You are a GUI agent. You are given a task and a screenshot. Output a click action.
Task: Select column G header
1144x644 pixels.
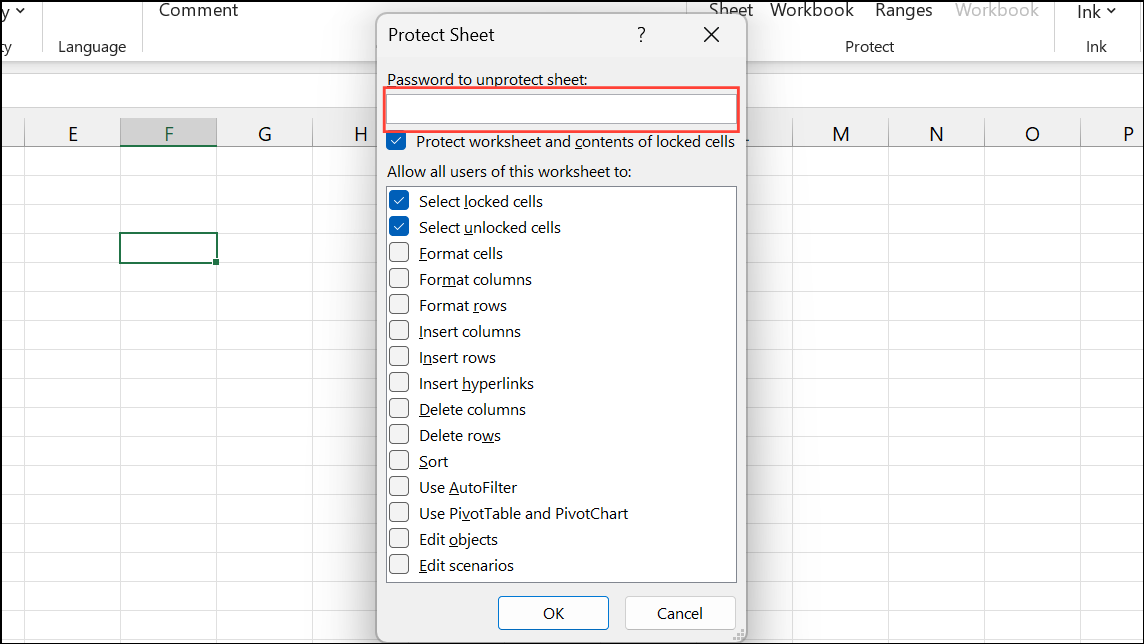[265, 134]
